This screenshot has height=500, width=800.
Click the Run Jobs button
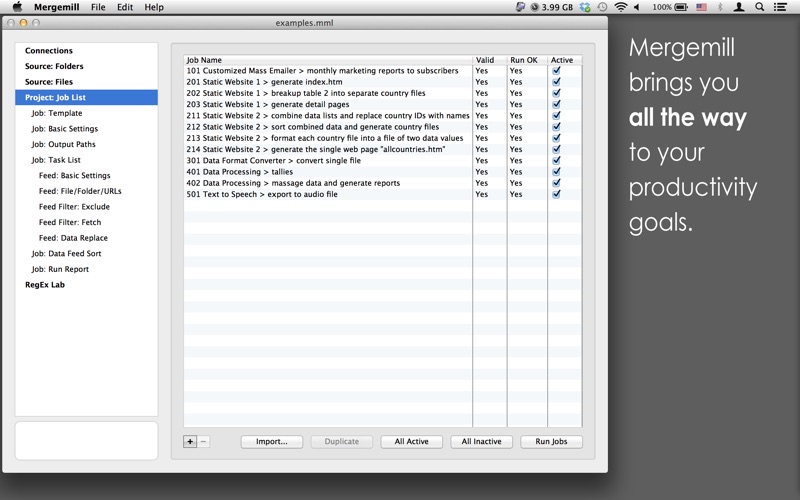coord(552,442)
